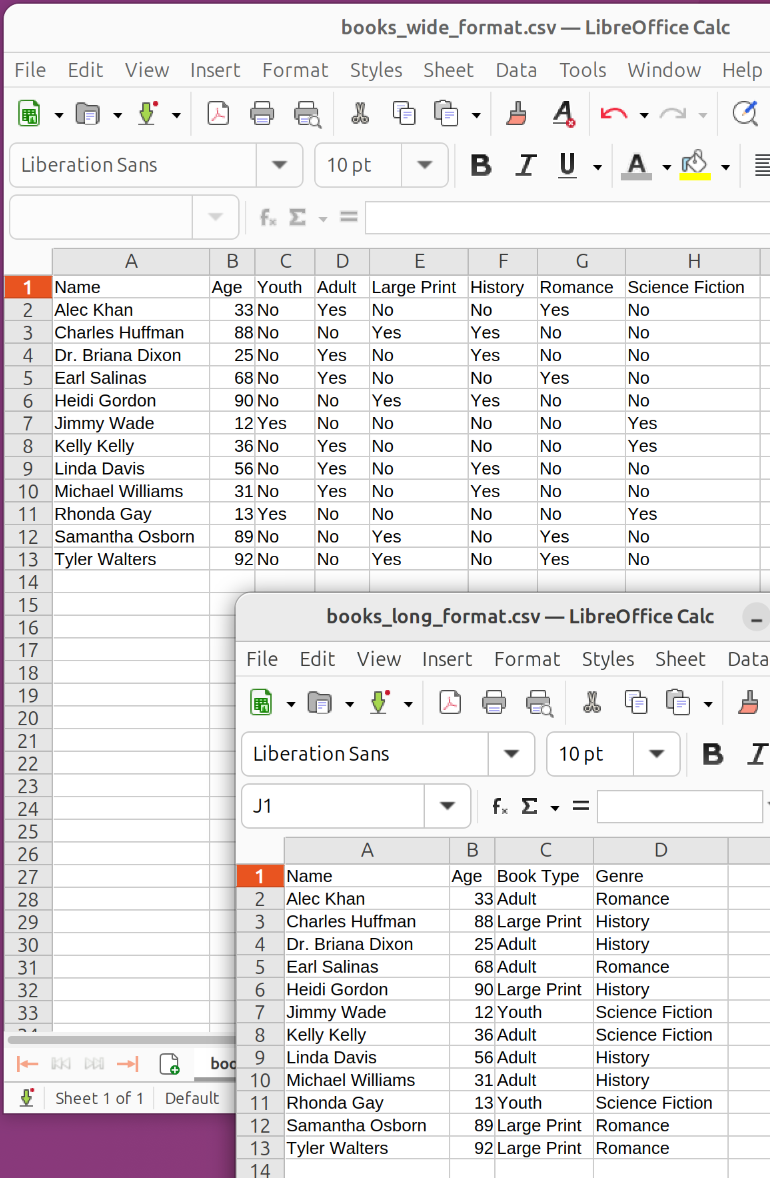Open font size dropdown in books_wide_format window

(x=424, y=165)
